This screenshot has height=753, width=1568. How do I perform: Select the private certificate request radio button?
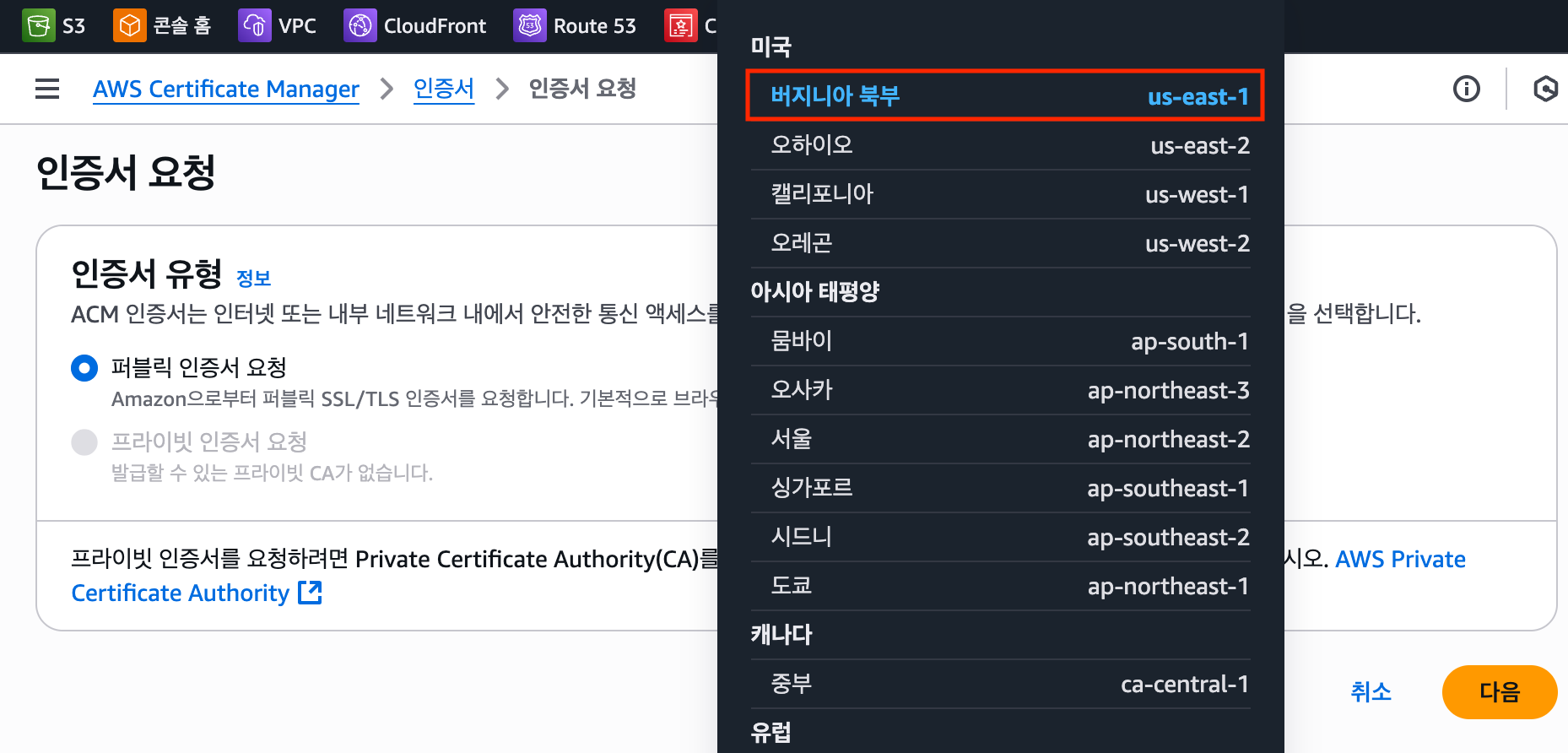tap(84, 442)
